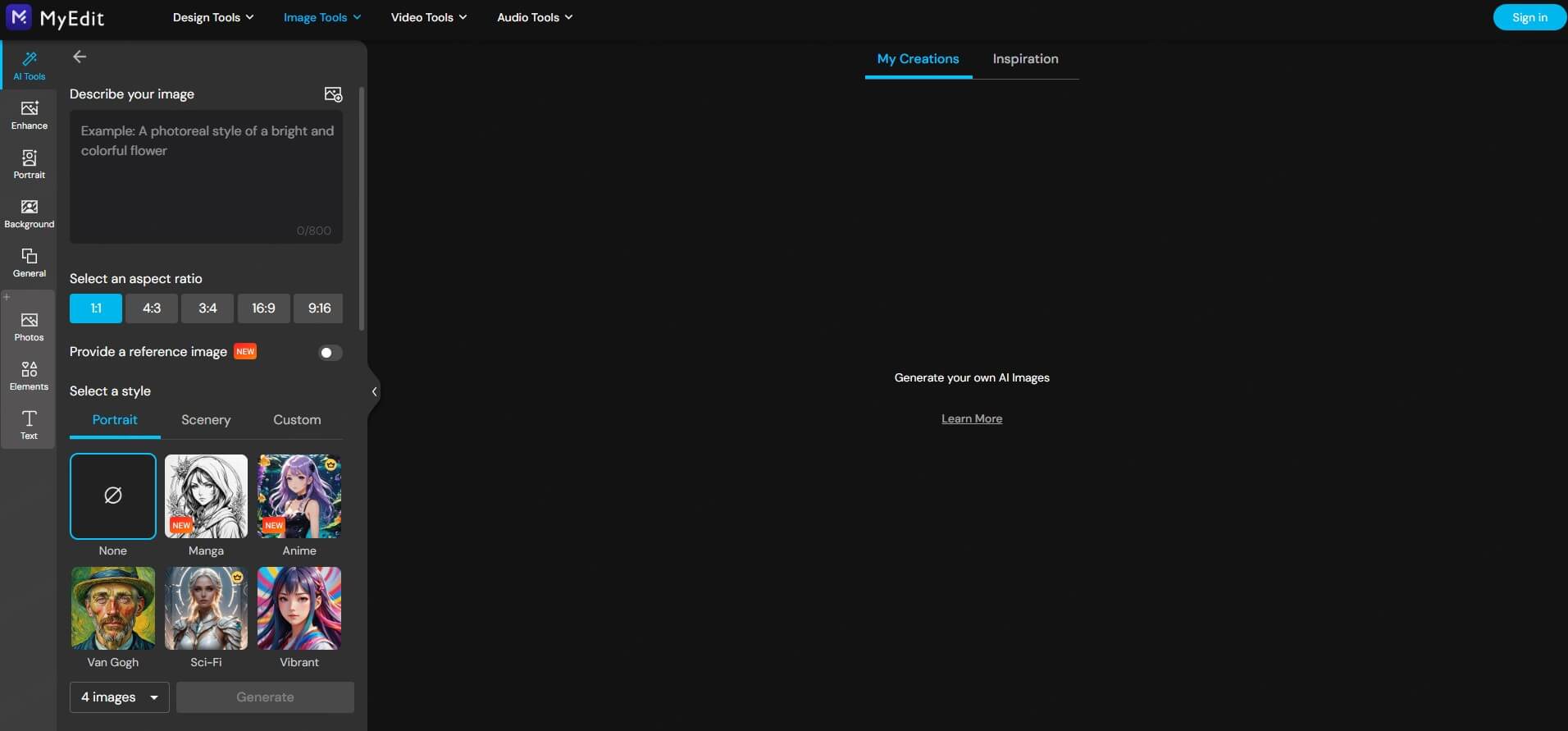Switch to Inspiration tab

pyautogui.click(x=1025, y=59)
